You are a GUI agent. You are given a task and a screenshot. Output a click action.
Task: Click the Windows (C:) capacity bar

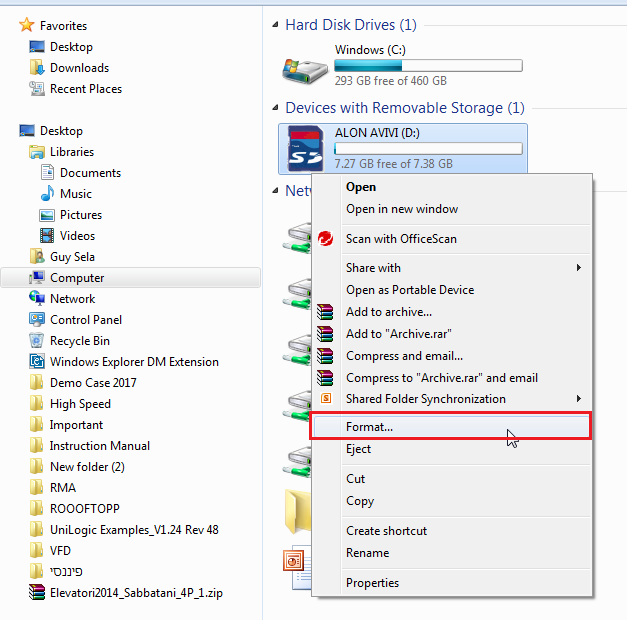click(x=428, y=66)
